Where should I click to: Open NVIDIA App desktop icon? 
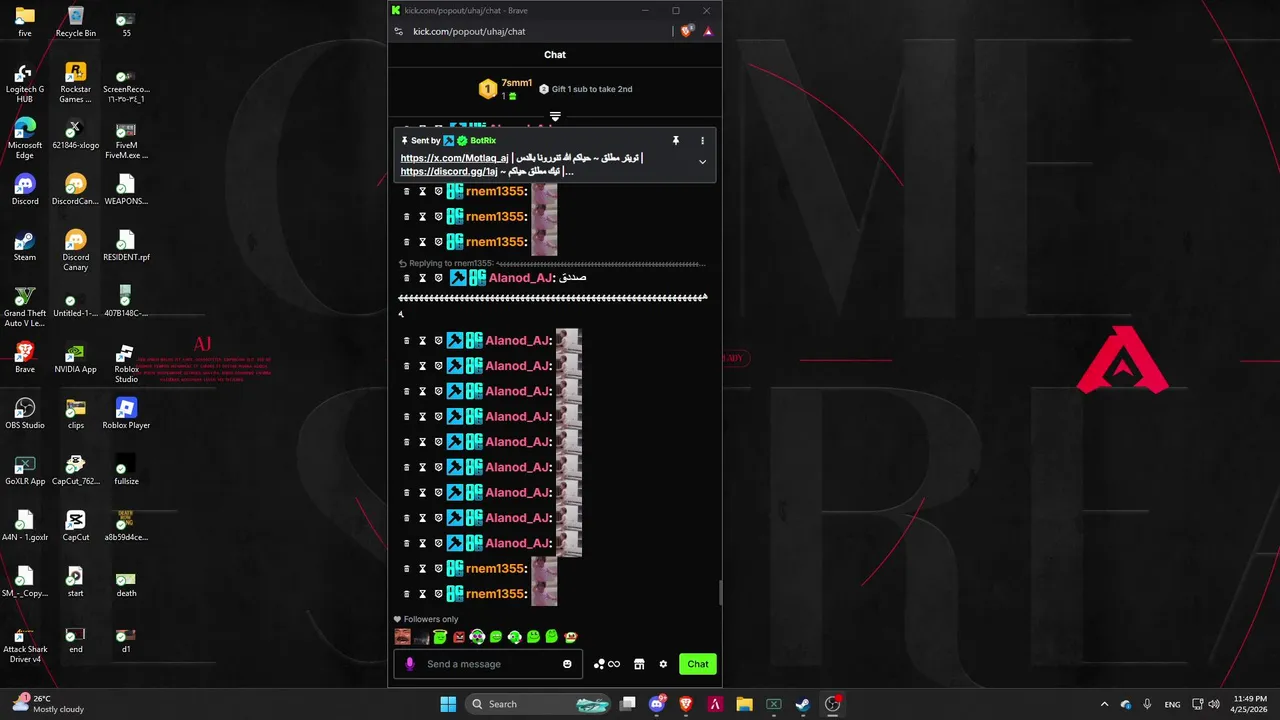pos(75,357)
